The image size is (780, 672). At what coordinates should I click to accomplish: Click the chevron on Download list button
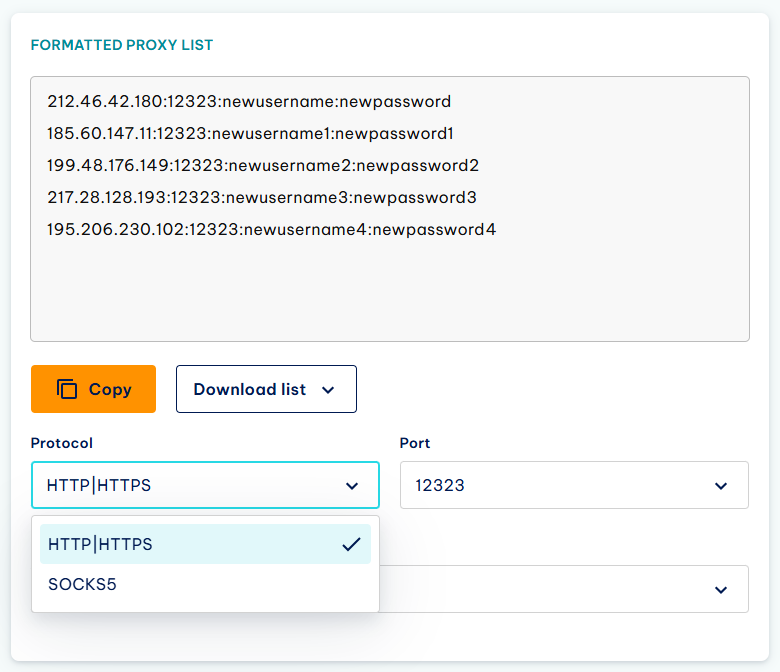pos(328,390)
